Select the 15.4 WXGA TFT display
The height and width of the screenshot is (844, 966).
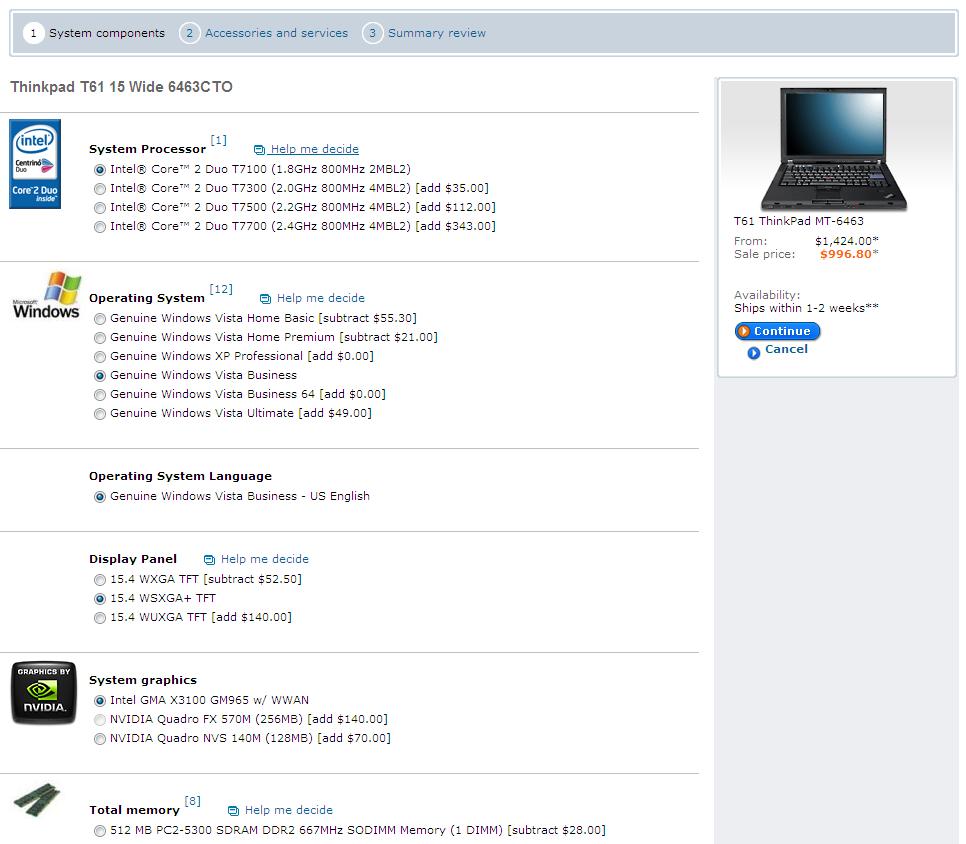point(100,580)
